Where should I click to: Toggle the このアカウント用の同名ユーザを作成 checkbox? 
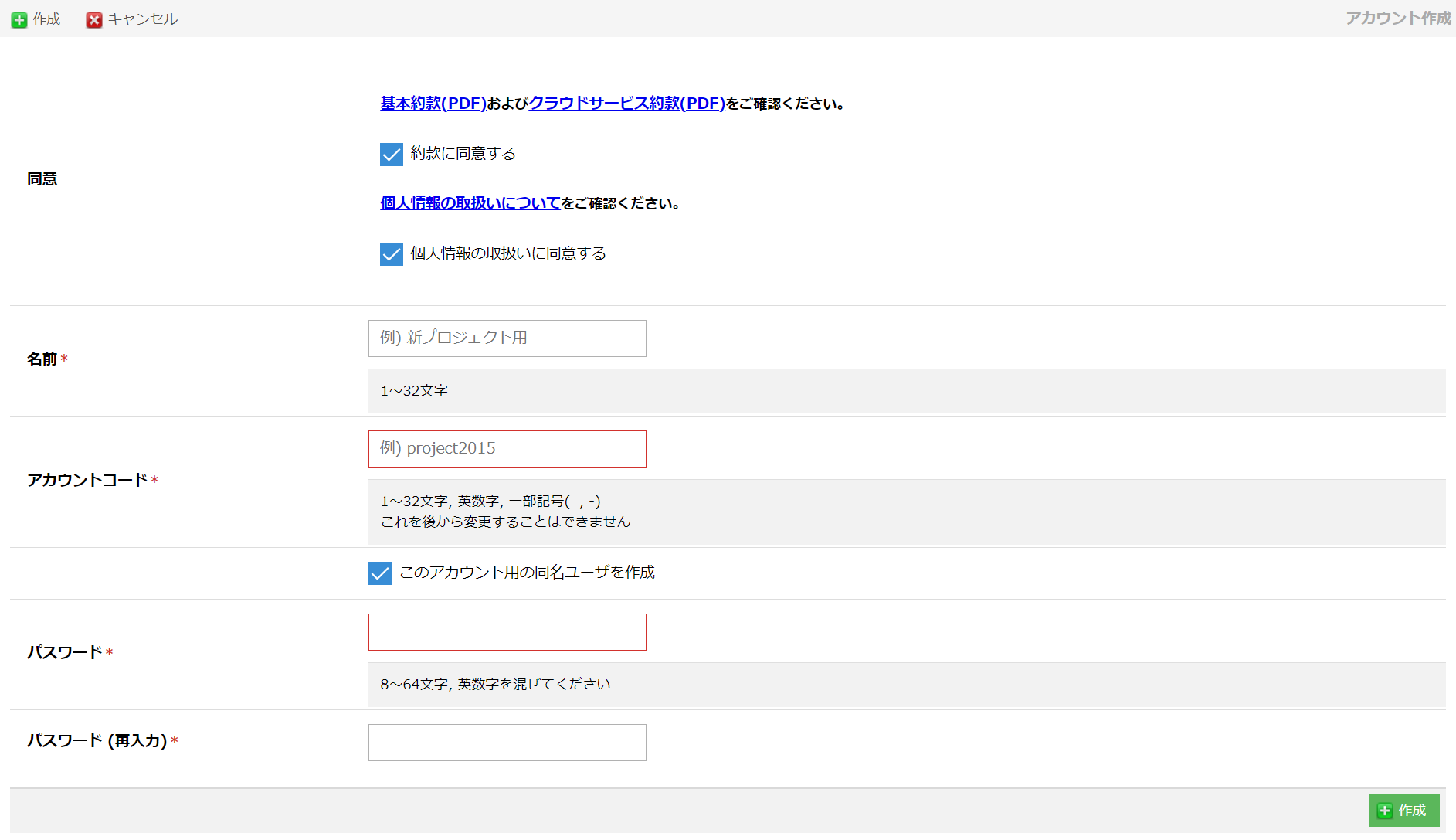[380, 573]
